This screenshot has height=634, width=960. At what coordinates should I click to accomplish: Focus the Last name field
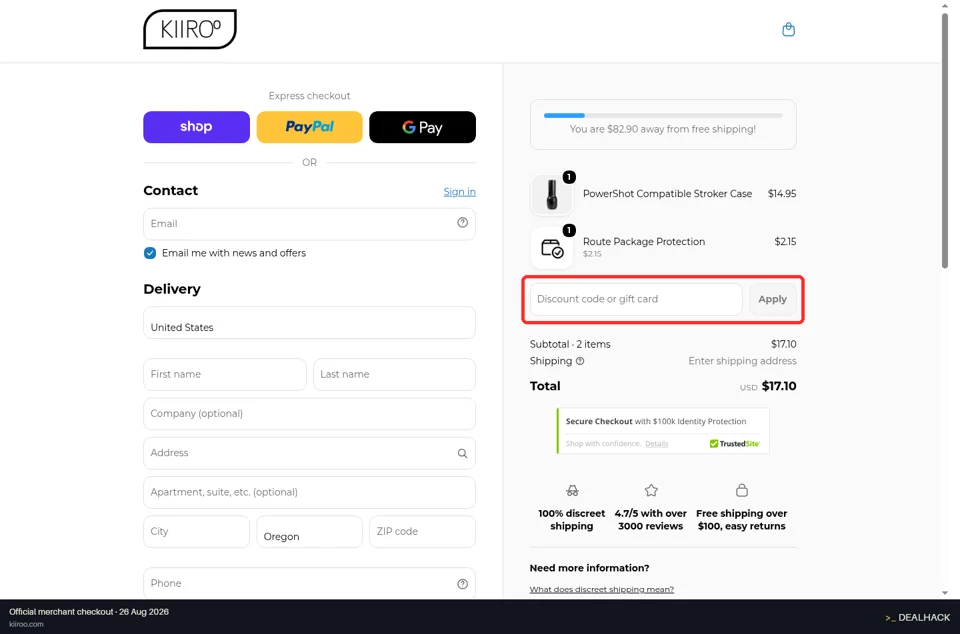pos(394,375)
